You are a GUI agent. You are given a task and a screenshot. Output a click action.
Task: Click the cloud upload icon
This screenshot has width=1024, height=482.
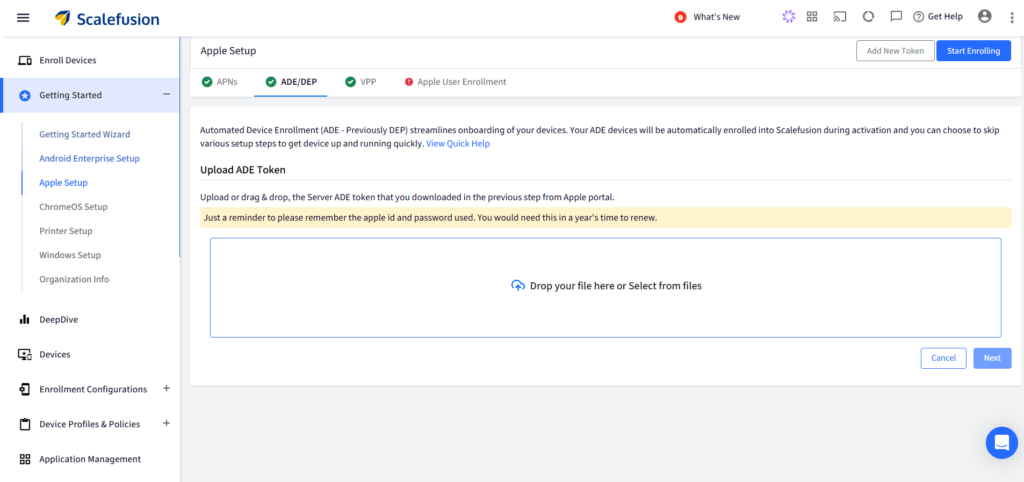coord(517,285)
